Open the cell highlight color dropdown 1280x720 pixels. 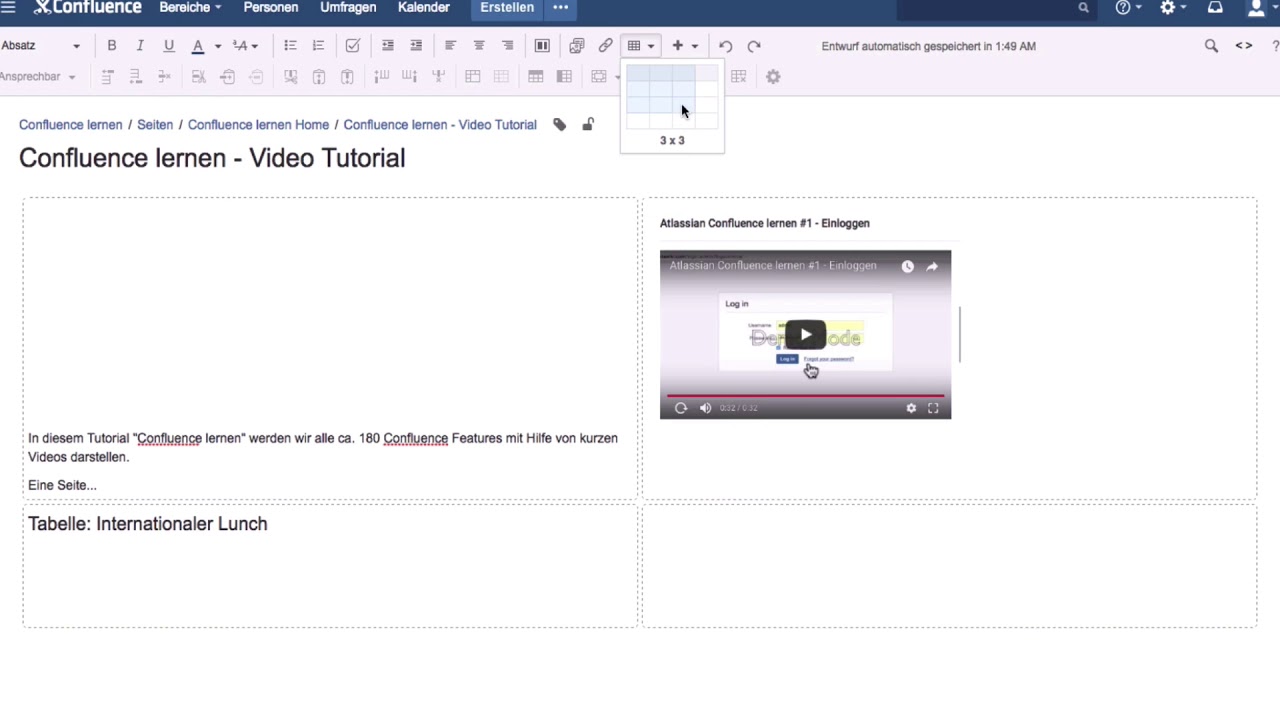tap(604, 77)
